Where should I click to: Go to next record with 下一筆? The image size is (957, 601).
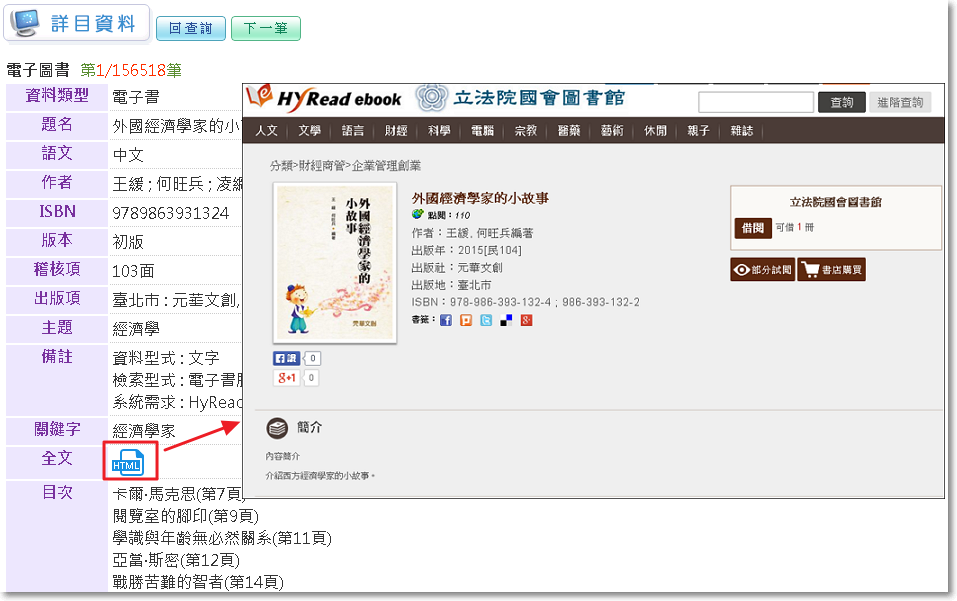point(265,29)
